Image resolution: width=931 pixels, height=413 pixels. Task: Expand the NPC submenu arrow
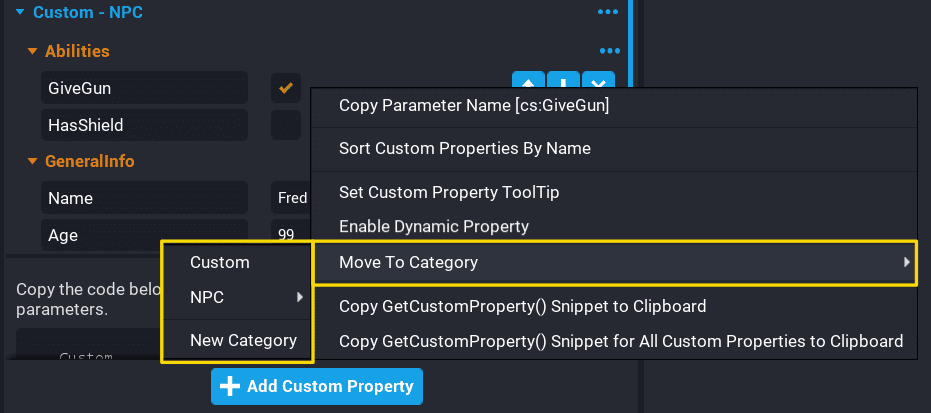[x=299, y=298]
